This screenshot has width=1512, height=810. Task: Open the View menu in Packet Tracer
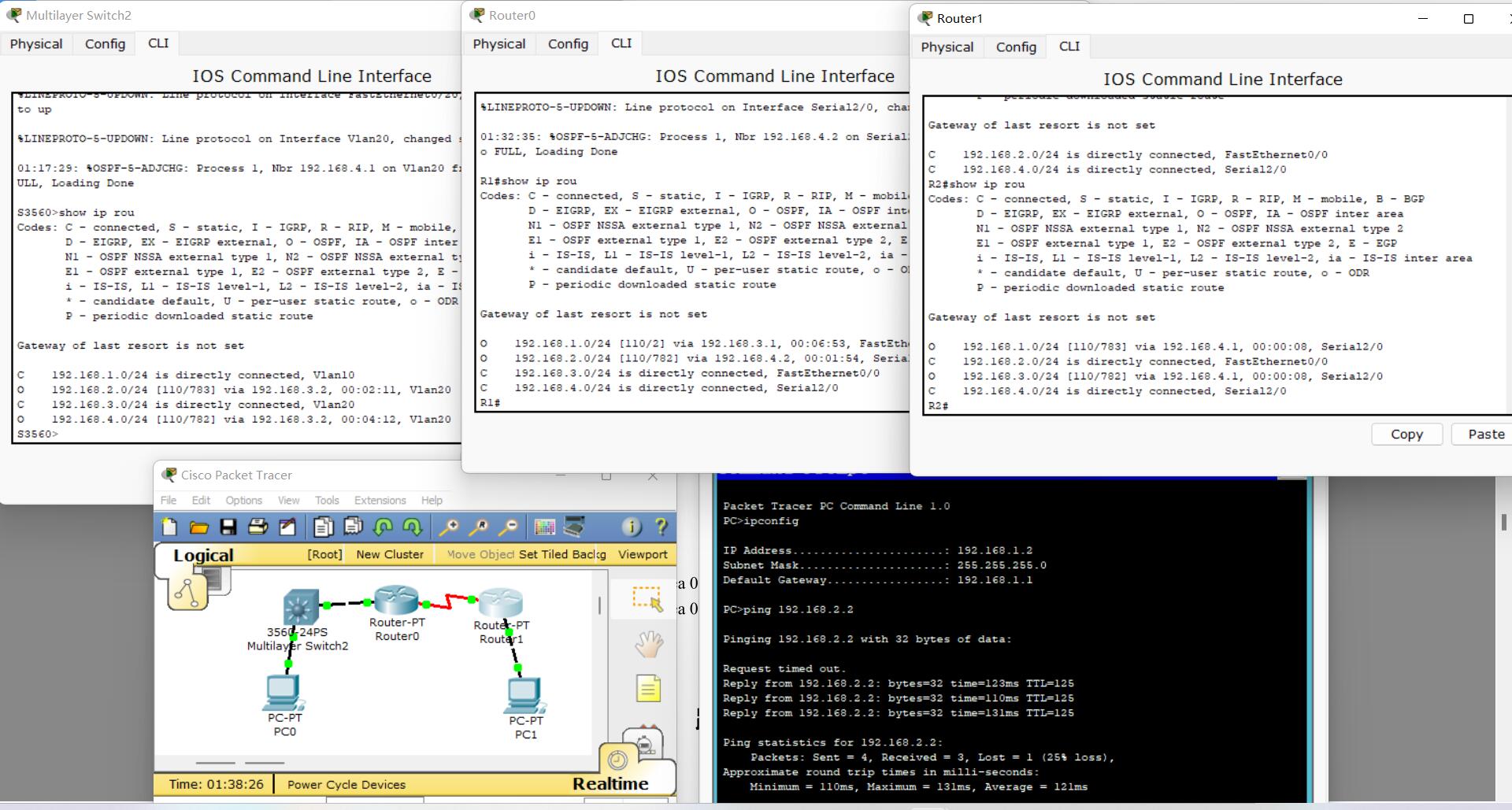(288, 500)
